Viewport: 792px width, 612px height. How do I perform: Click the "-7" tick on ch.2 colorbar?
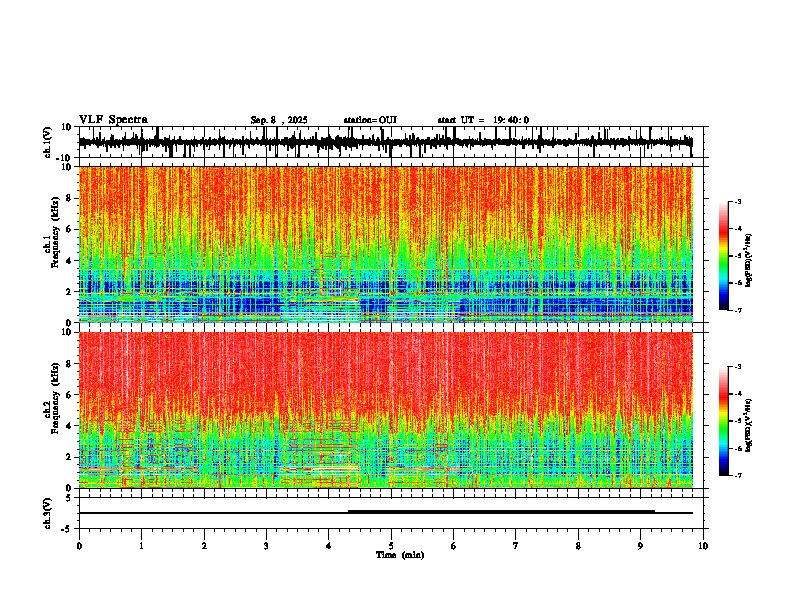tap(738, 475)
